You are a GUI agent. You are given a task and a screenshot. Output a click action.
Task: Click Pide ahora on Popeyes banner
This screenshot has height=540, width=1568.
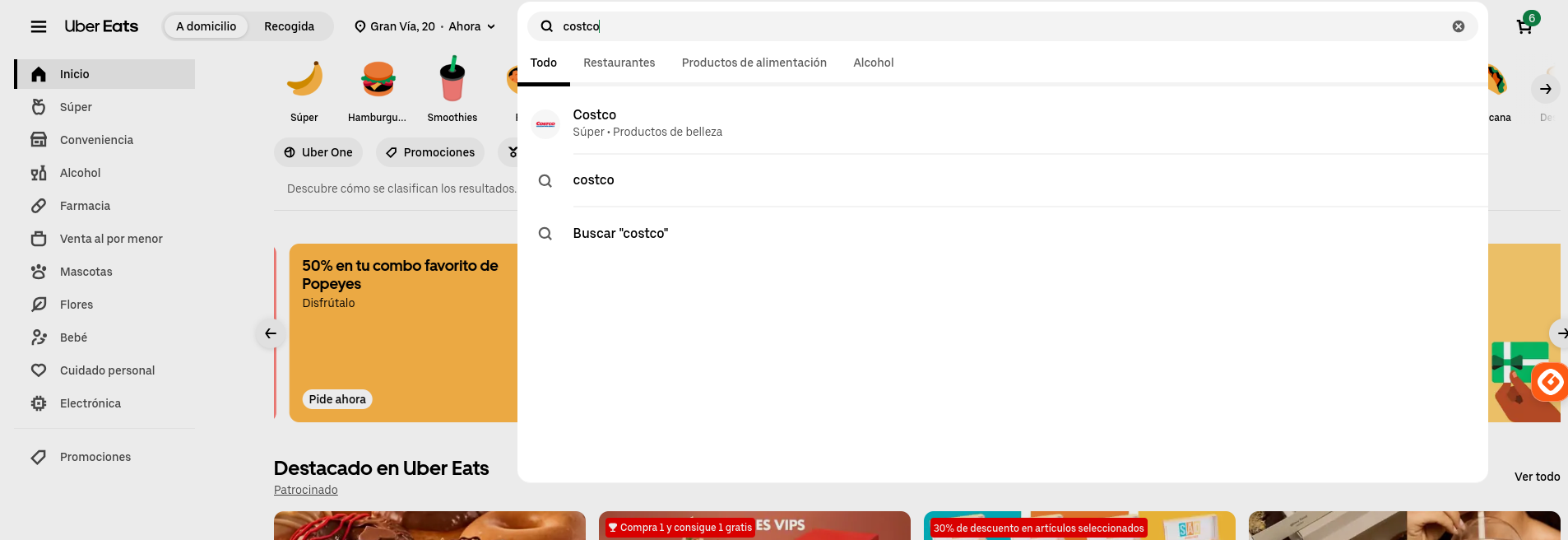[337, 399]
